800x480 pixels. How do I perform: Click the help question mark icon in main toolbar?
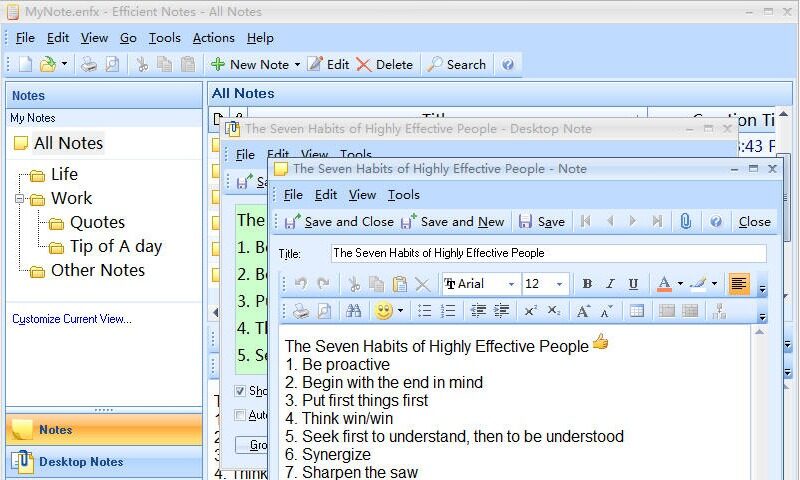point(508,65)
